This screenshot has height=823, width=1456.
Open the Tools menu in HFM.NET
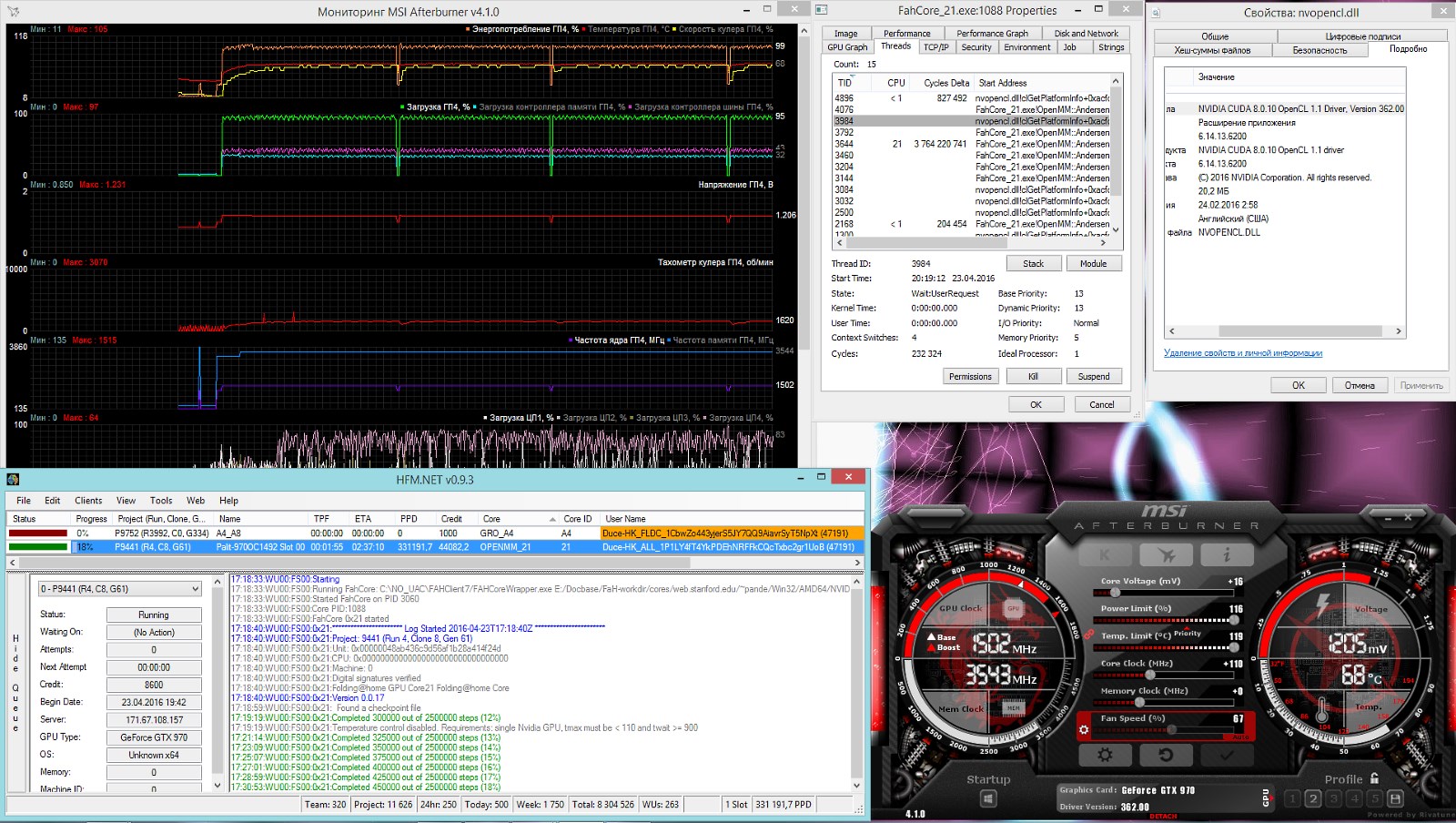tap(161, 501)
